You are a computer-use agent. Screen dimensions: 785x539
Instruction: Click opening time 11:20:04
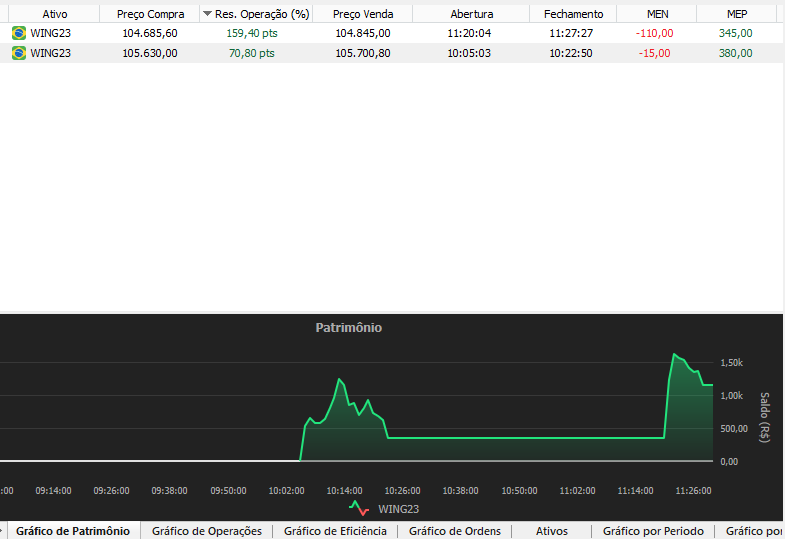pyautogui.click(x=469, y=33)
